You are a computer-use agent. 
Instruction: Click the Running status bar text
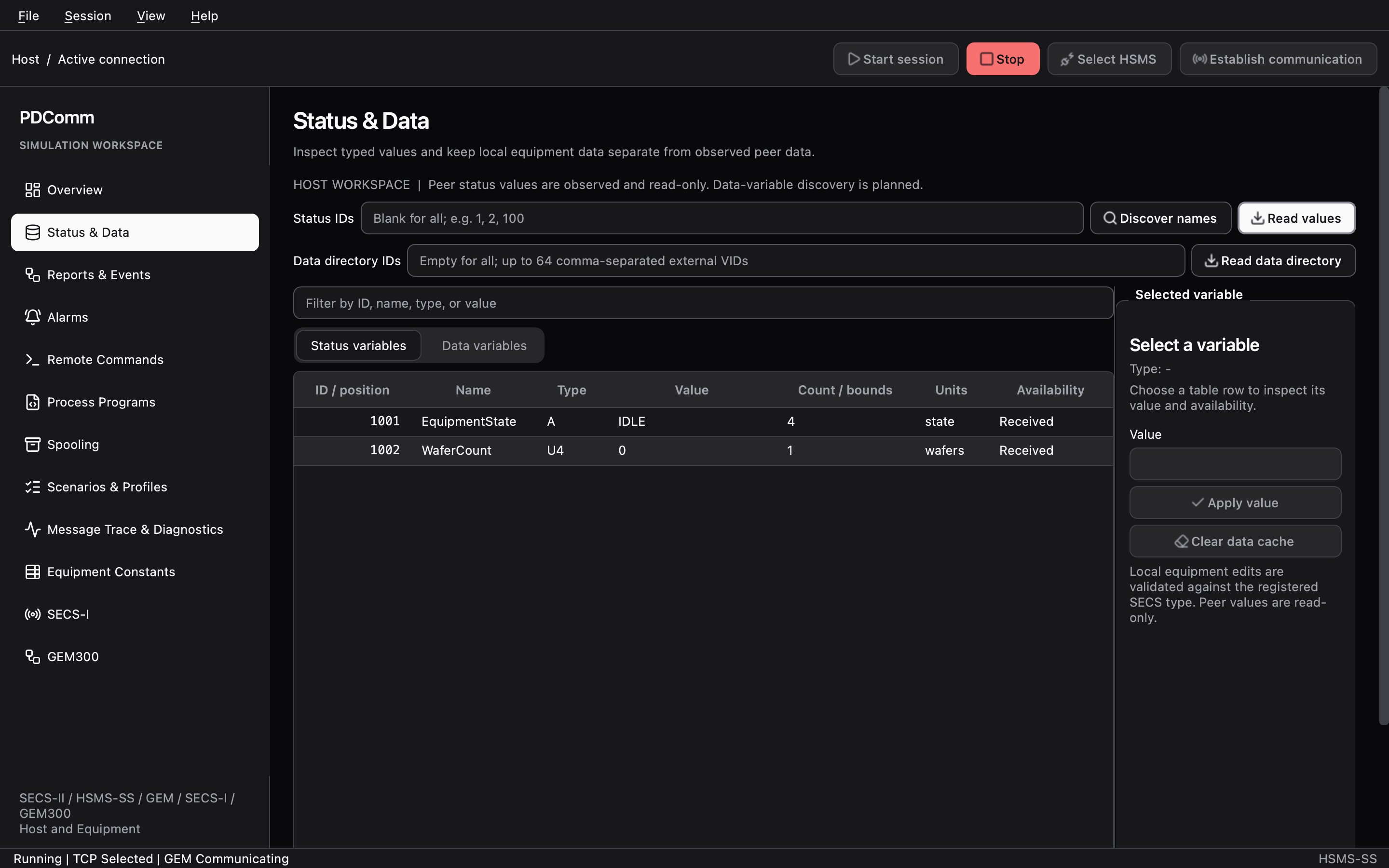click(x=37, y=859)
